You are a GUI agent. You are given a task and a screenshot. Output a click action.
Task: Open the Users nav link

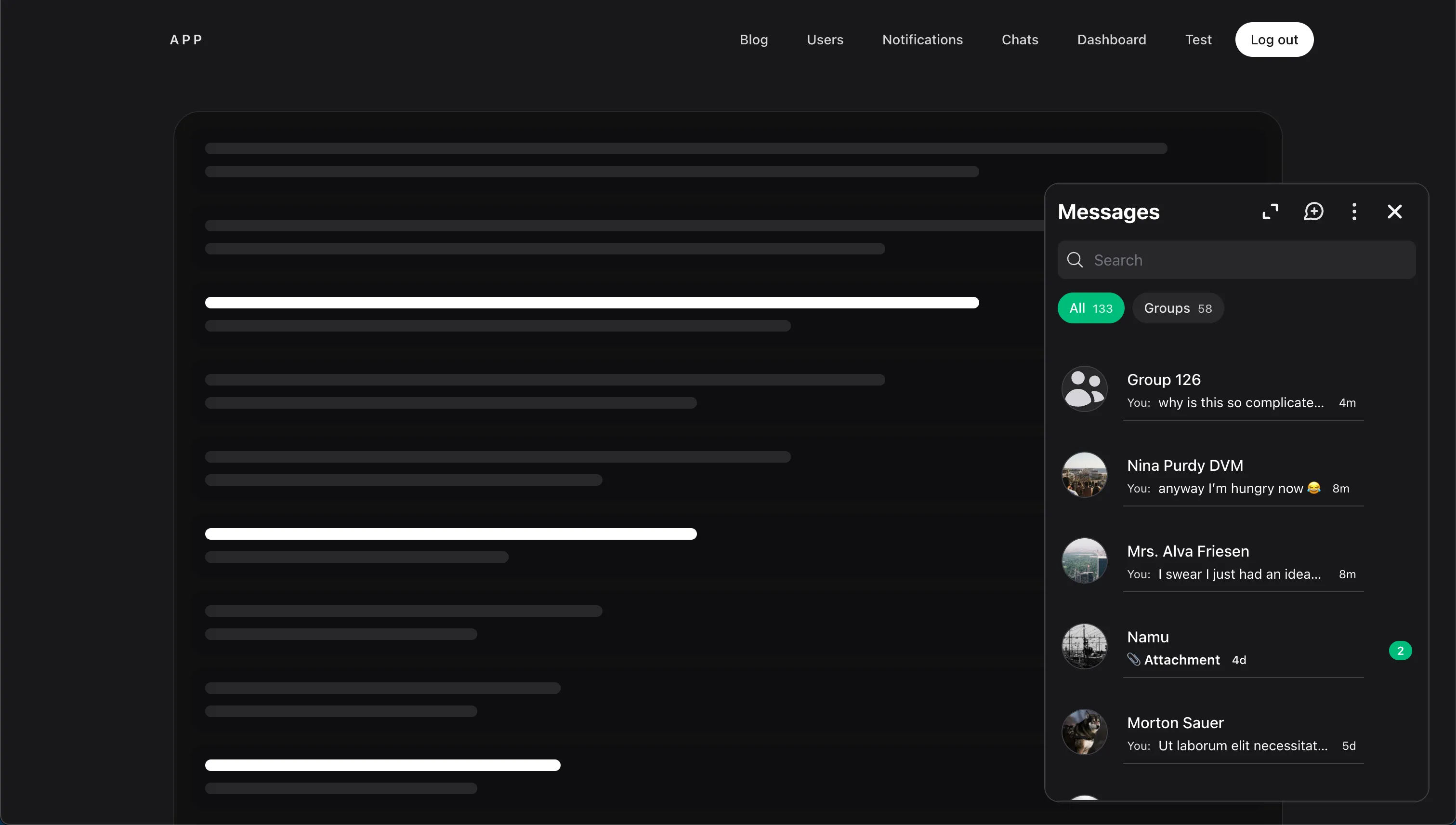[825, 40]
